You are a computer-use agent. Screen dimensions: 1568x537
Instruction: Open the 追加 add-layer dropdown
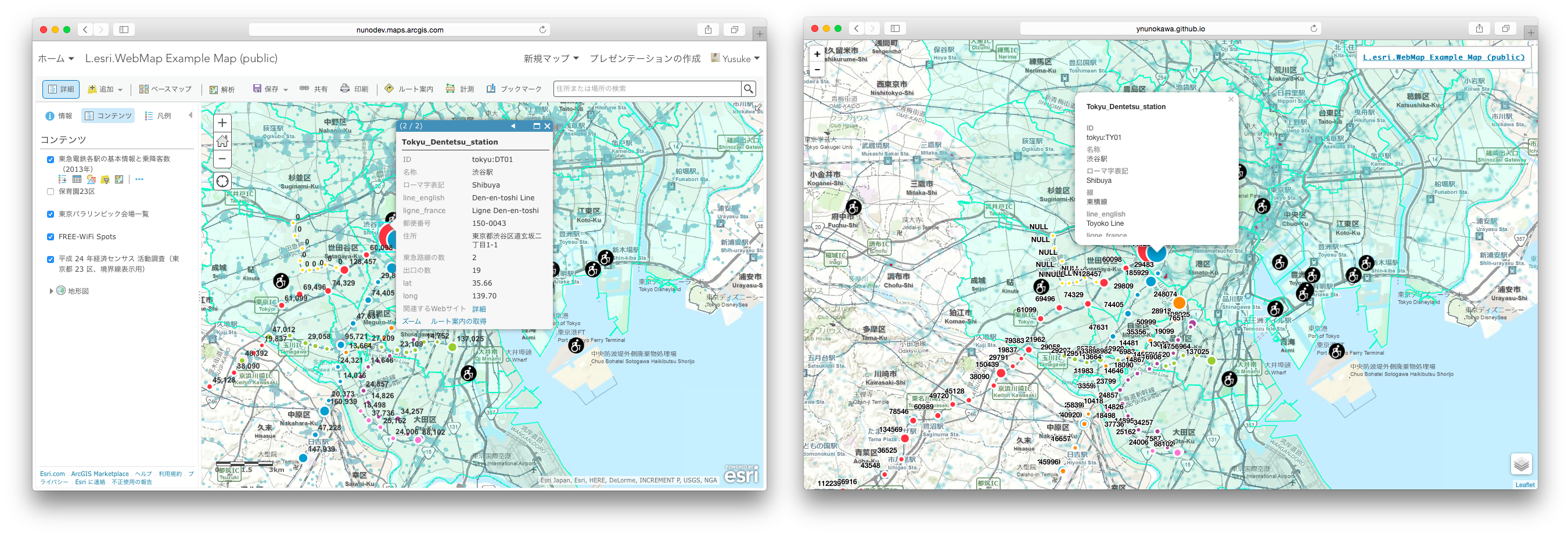105,89
